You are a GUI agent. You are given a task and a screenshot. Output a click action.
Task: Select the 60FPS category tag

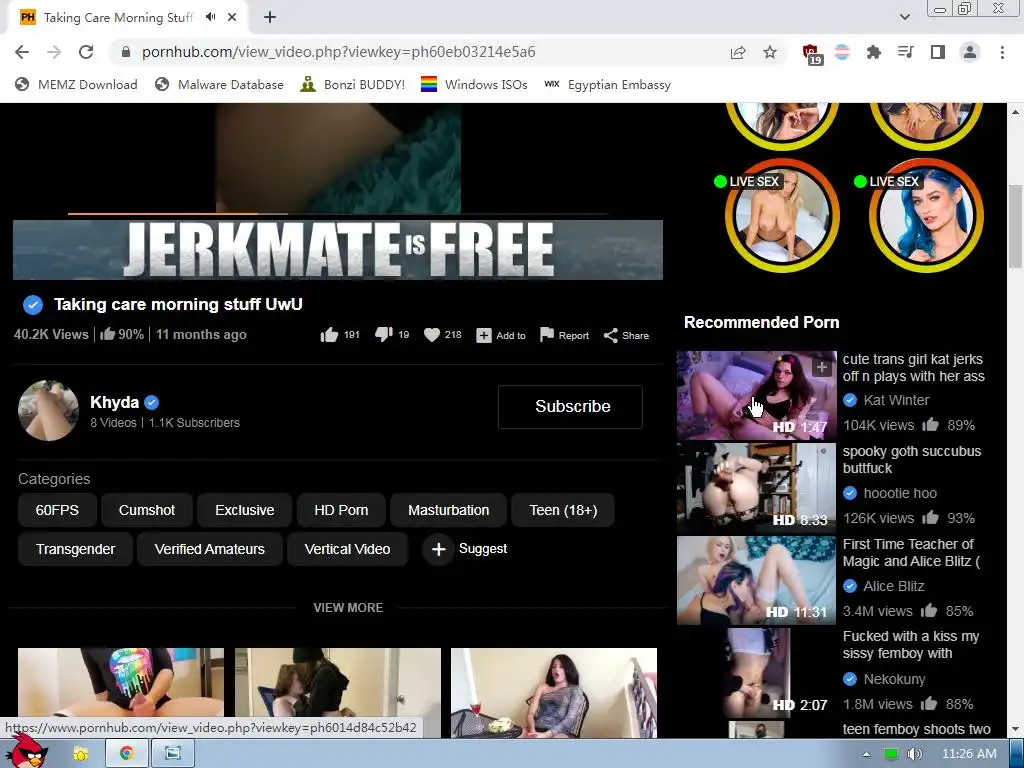[57, 510]
